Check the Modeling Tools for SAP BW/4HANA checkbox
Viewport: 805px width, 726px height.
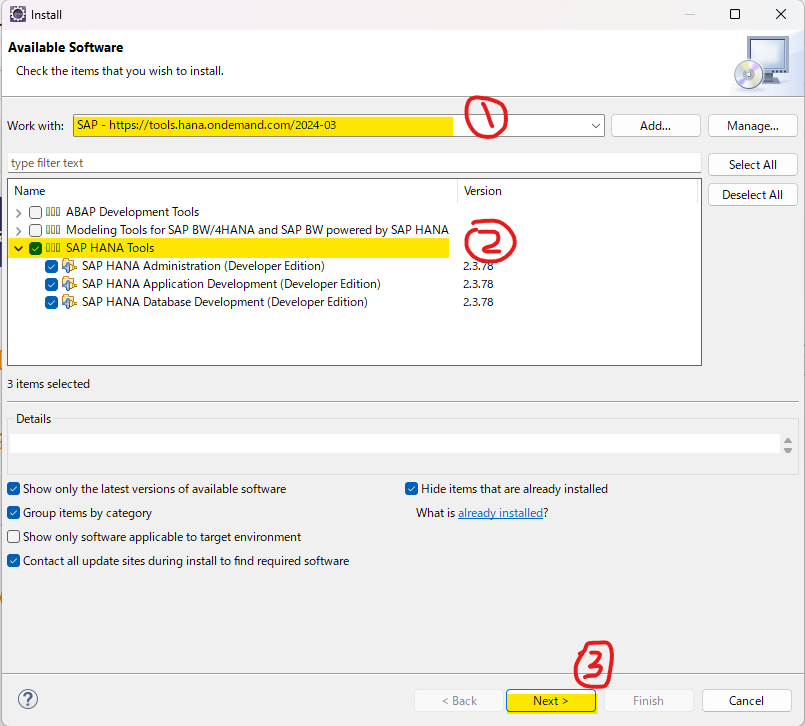point(35,230)
